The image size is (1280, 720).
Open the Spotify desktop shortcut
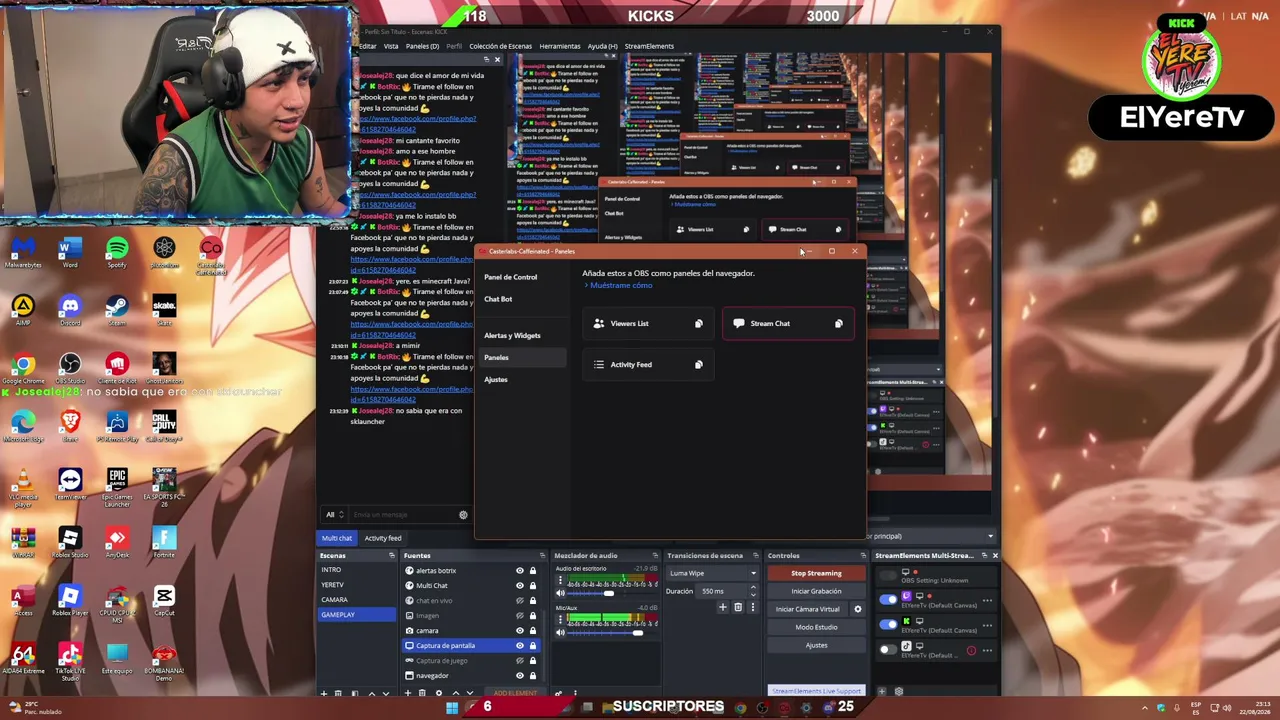117,251
